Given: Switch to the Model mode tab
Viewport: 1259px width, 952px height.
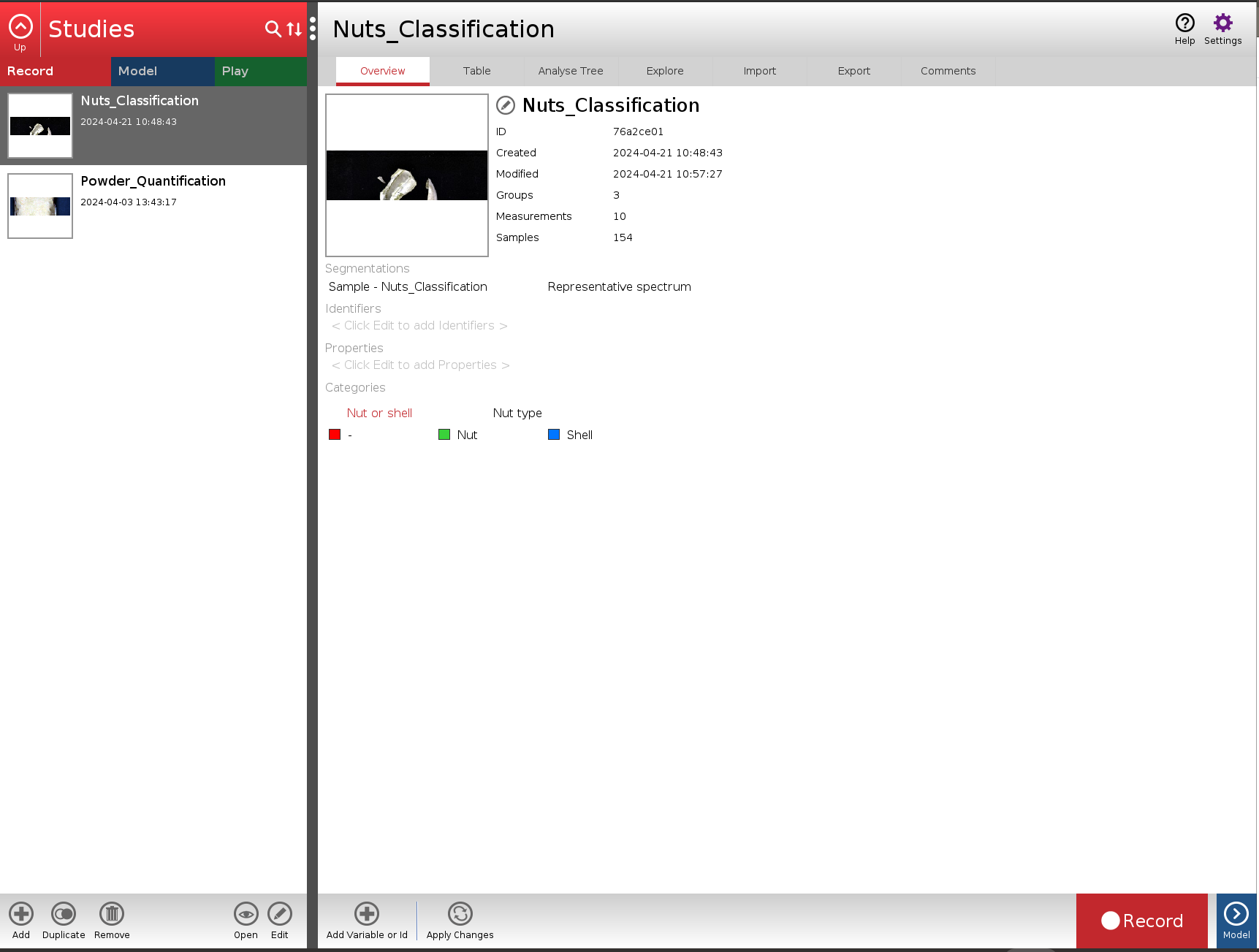Looking at the screenshot, I should [x=162, y=71].
